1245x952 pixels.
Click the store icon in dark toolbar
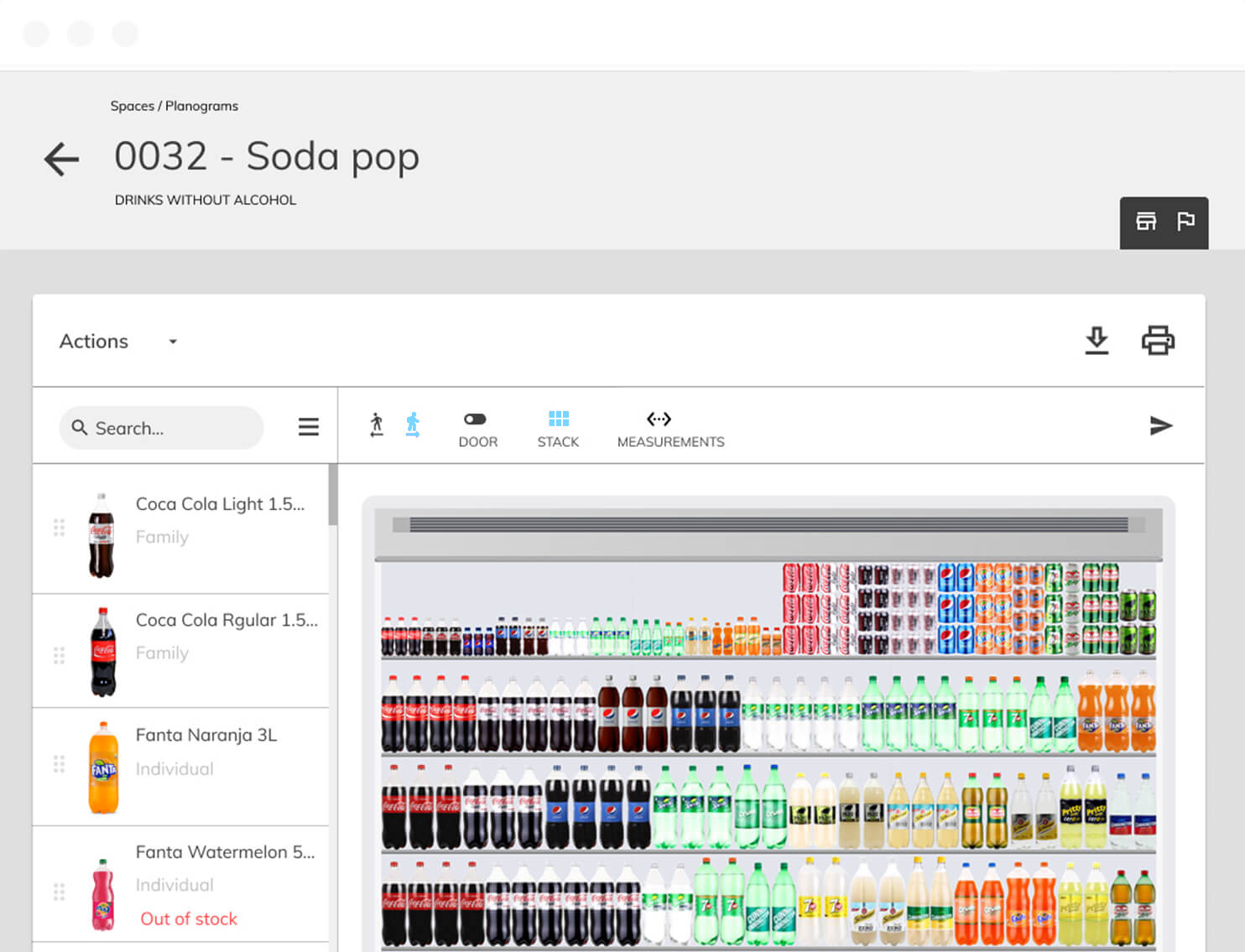[1146, 221]
